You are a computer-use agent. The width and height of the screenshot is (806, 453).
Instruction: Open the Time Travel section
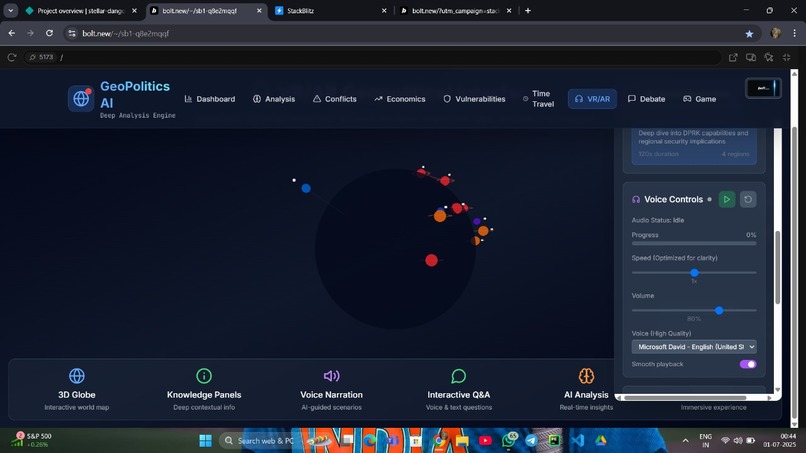point(539,99)
